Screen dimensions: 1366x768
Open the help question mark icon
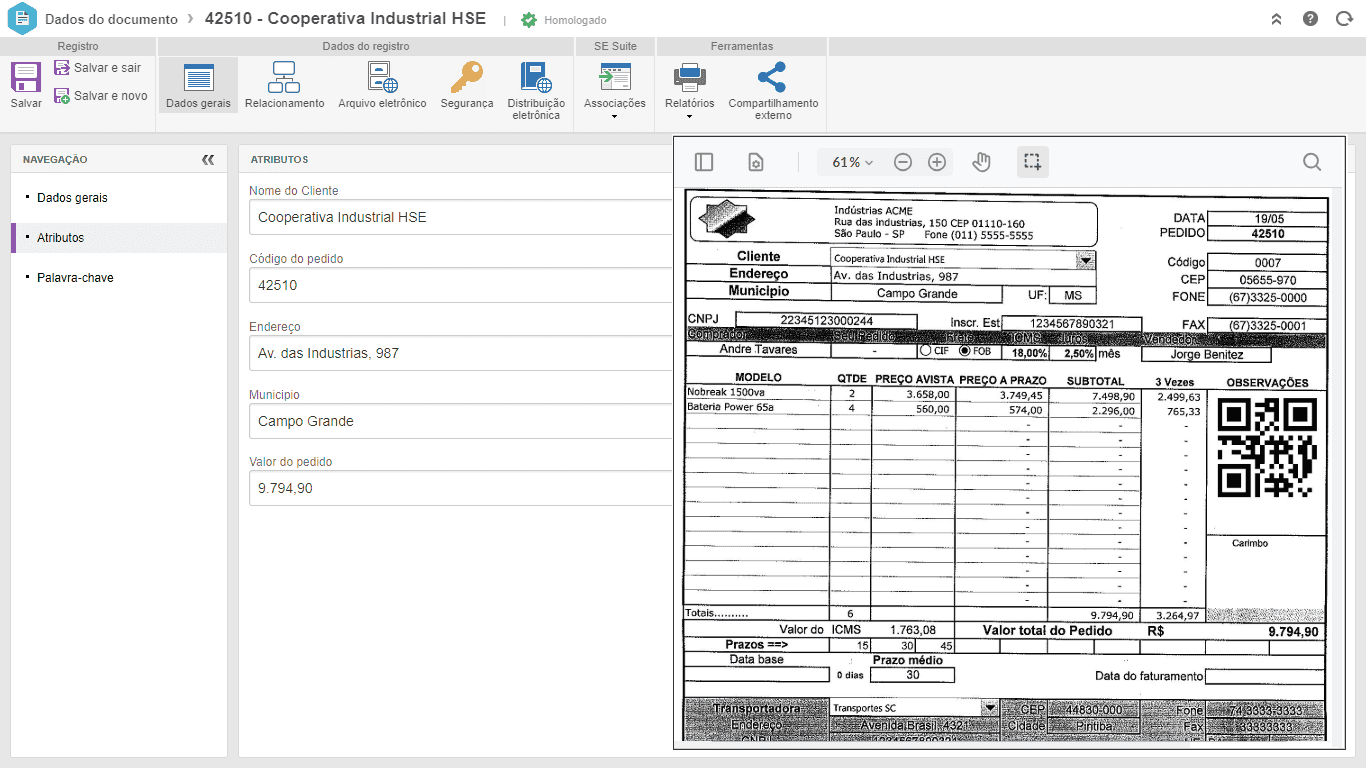pyautogui.click(x=1310, y=19)
